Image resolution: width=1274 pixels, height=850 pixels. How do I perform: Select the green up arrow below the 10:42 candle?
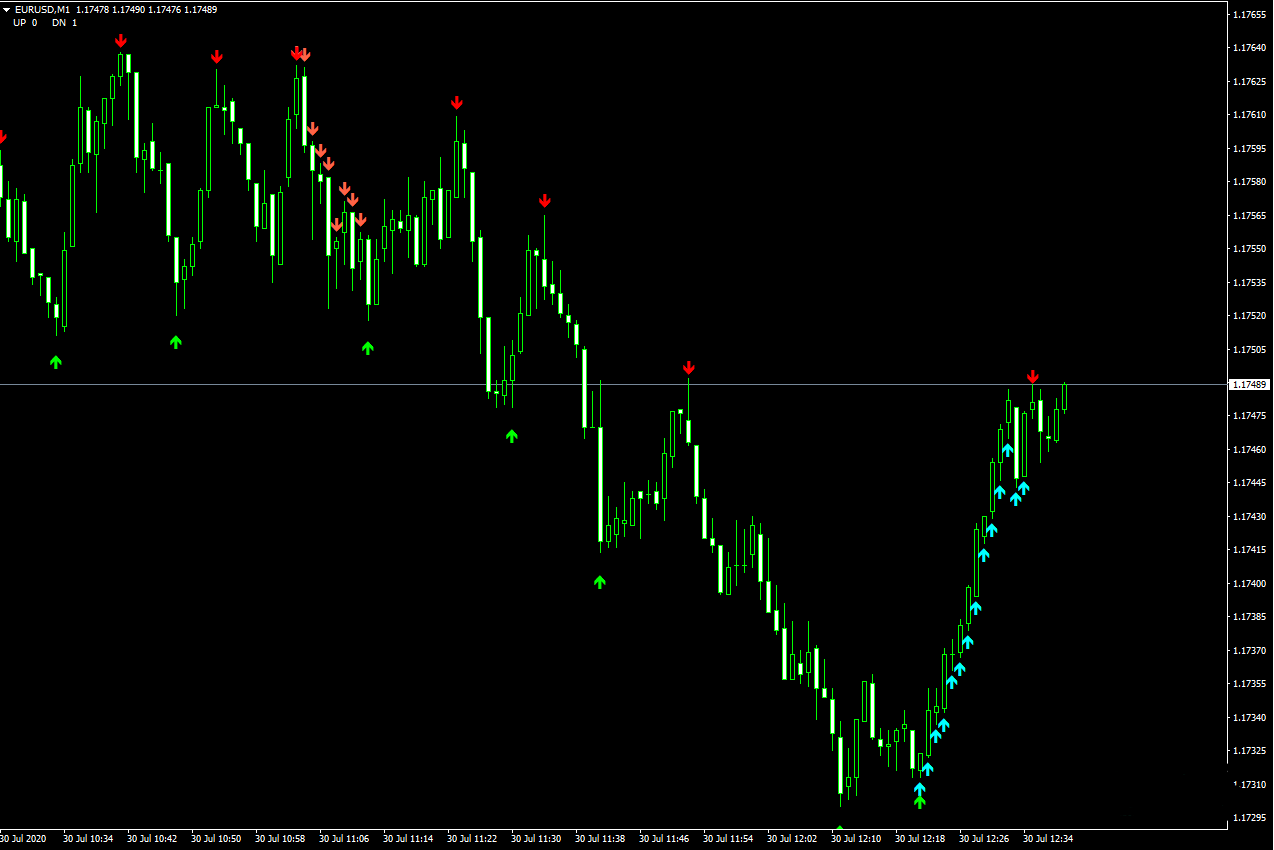(176, 341)
